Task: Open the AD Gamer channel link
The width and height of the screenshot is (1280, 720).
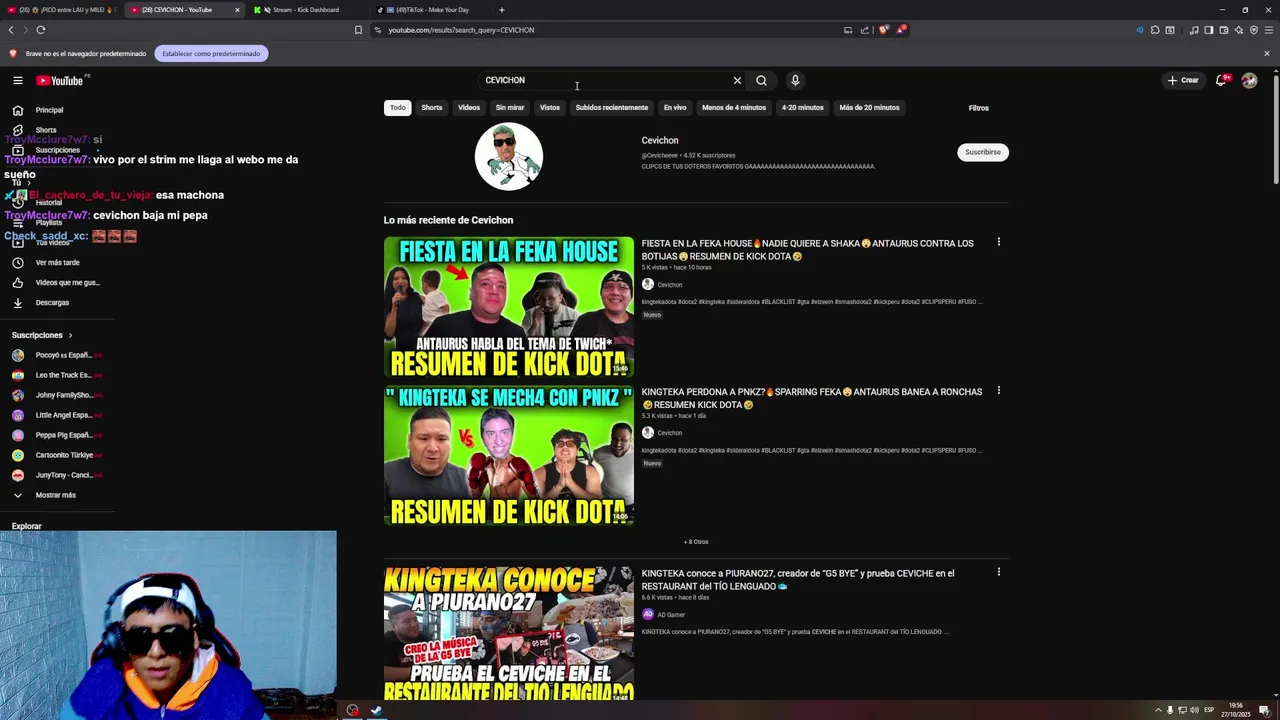Action: tap(671, 615)
